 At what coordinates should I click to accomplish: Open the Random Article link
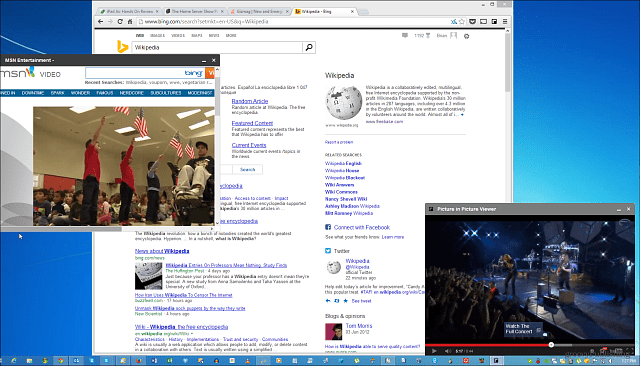[250, 101]
